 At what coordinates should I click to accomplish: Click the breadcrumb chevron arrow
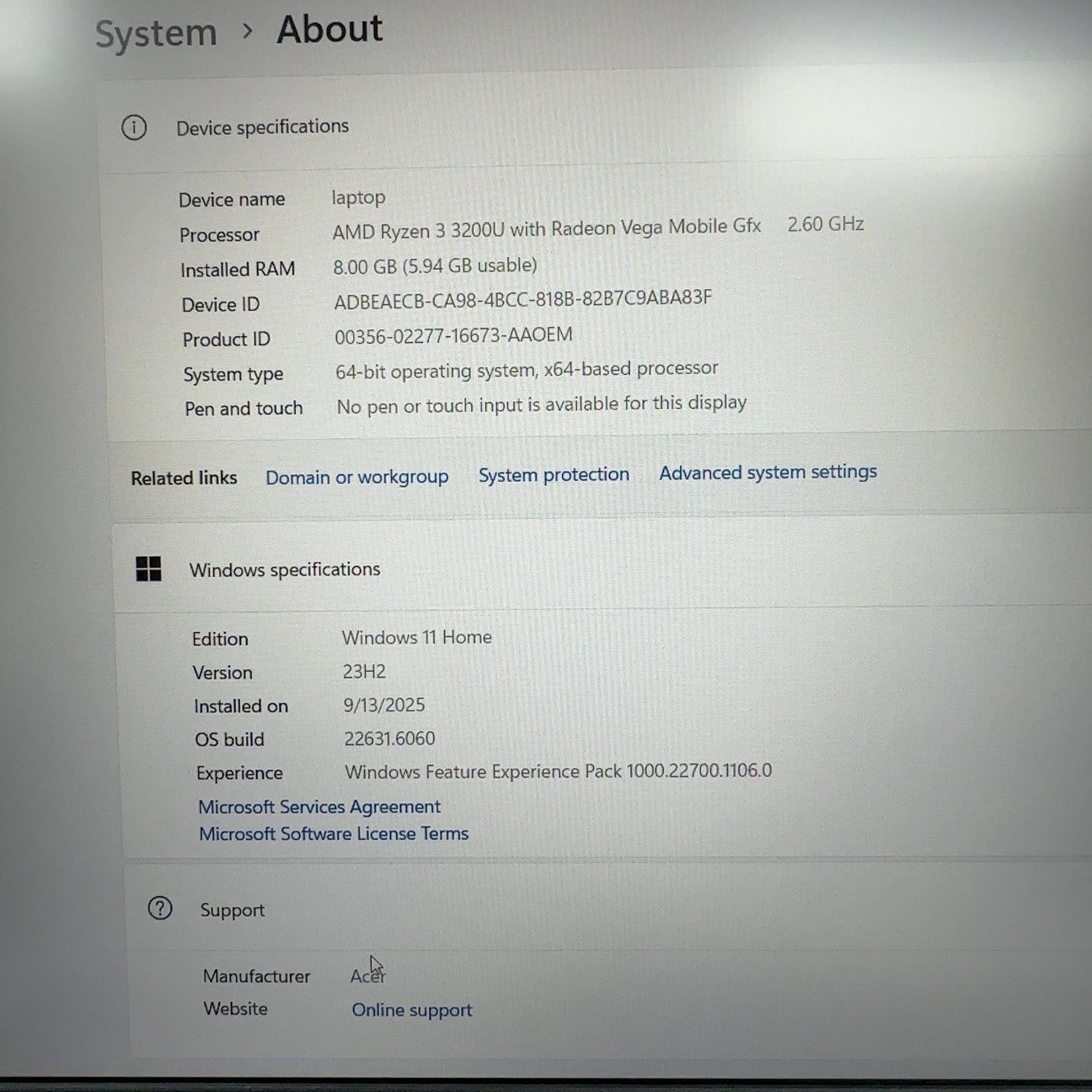(248, 31)
